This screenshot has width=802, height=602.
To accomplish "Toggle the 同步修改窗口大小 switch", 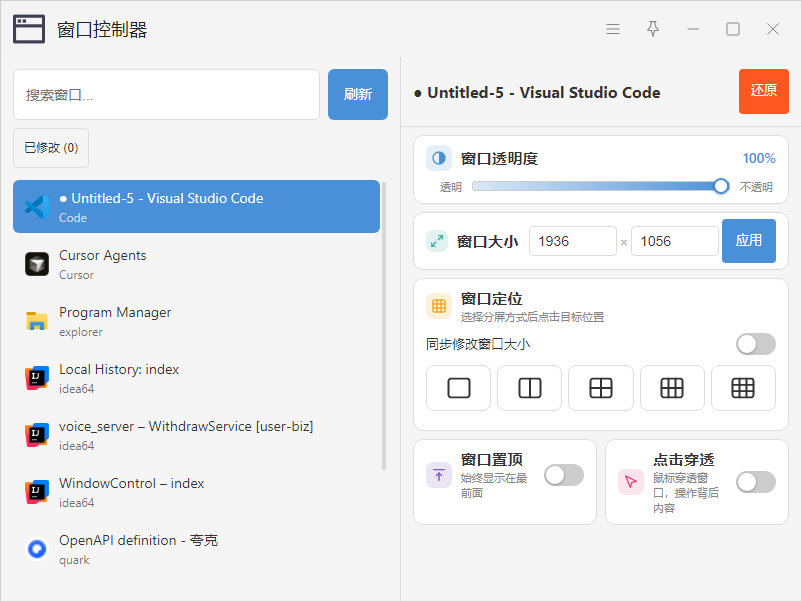I will 755,344.
